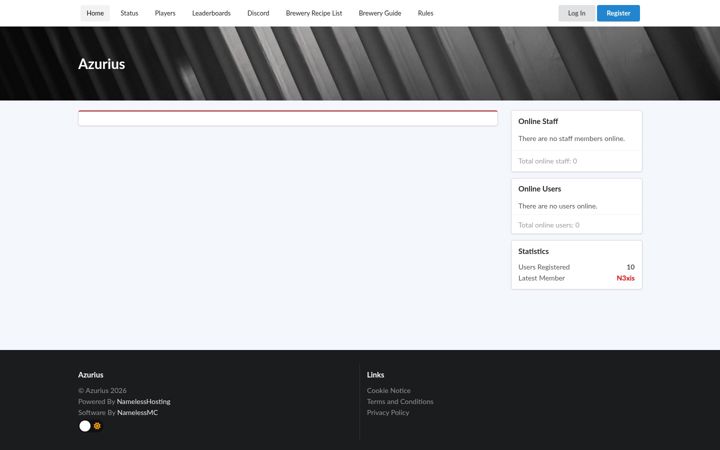Screen dimensions: 720x450
Task: View the Leaderboards page
Action: coord(211,13)
